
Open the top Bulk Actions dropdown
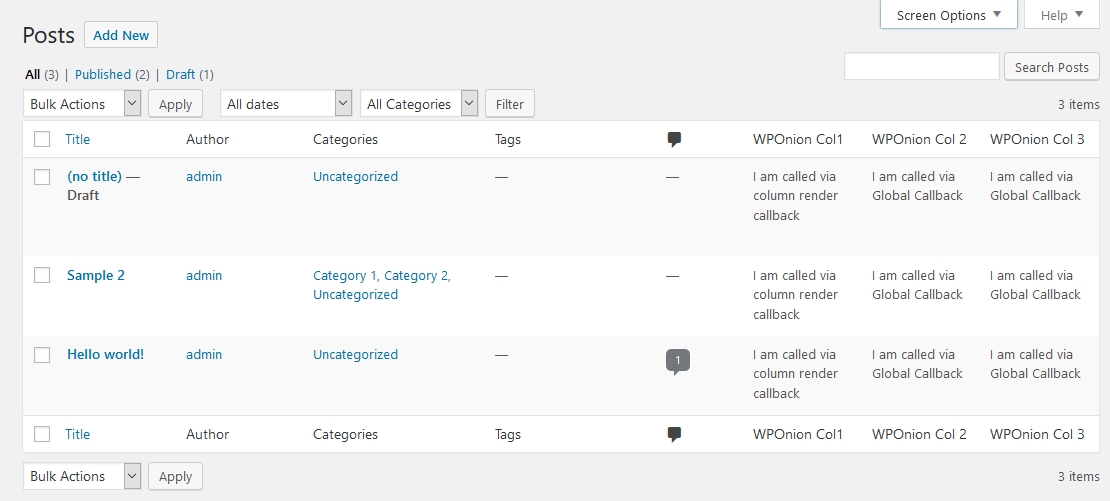coord(82,104)
